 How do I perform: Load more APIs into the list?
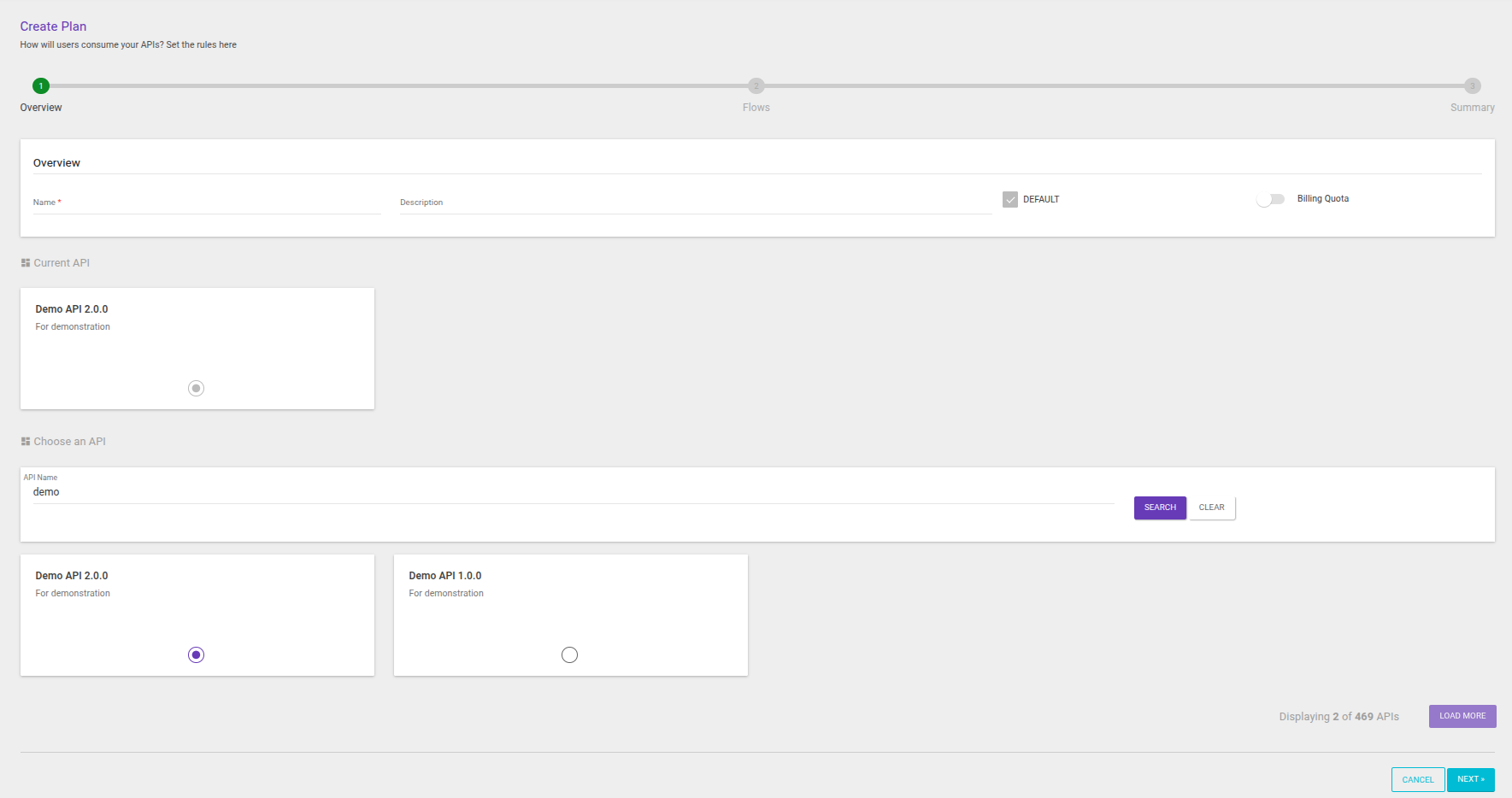(1462, 716)
